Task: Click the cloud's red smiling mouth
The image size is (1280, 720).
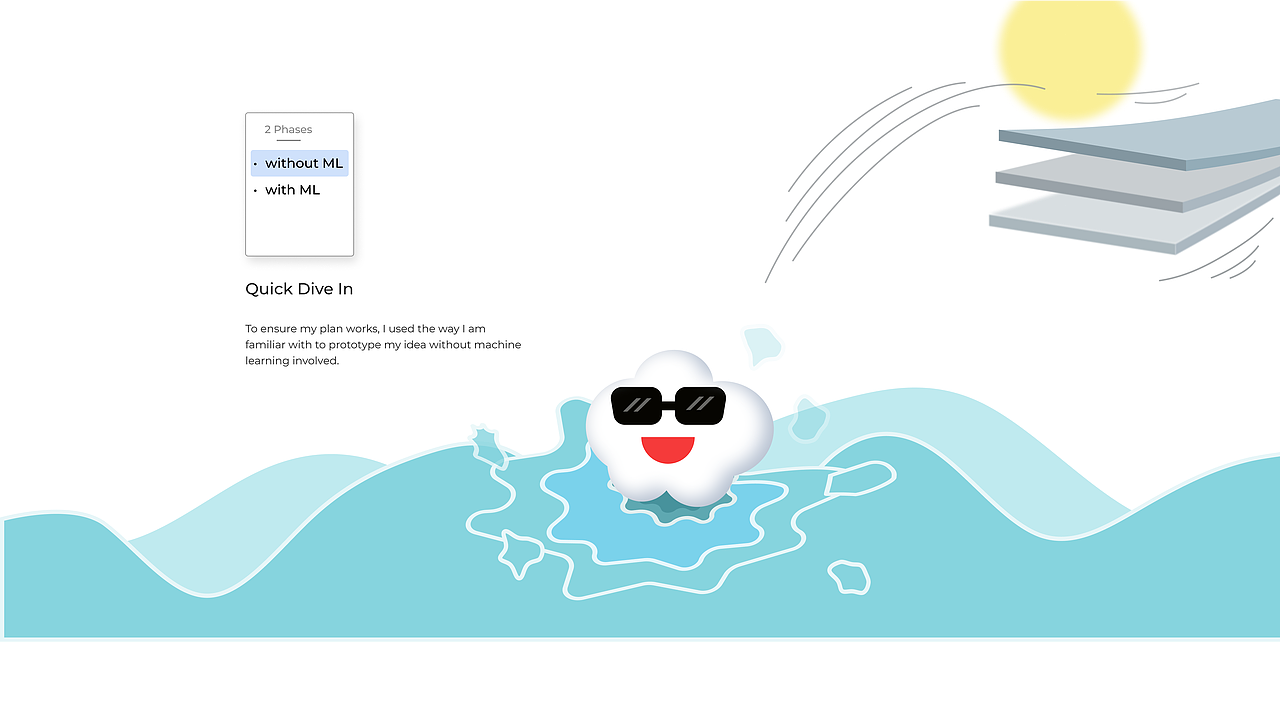Action: pyautogui.click(x=668, y=449)
